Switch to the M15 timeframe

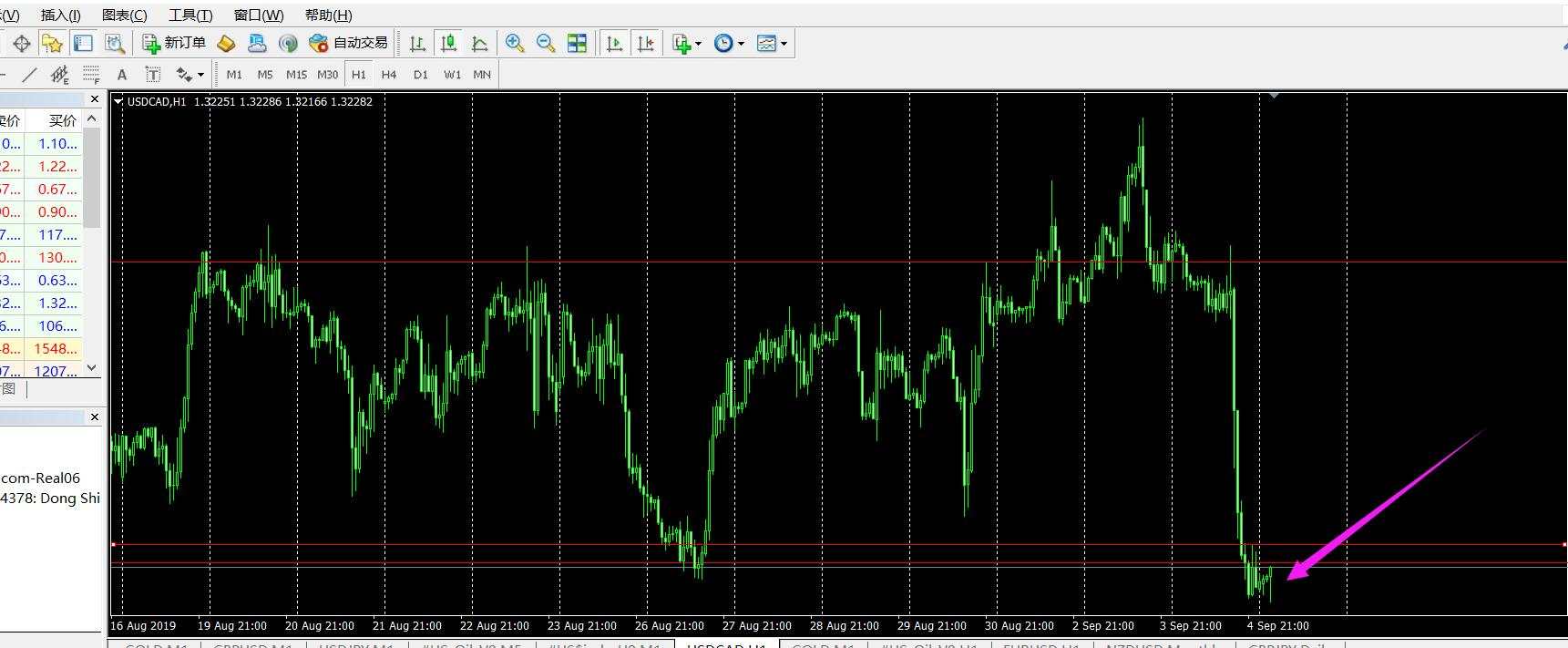[296, 75]
